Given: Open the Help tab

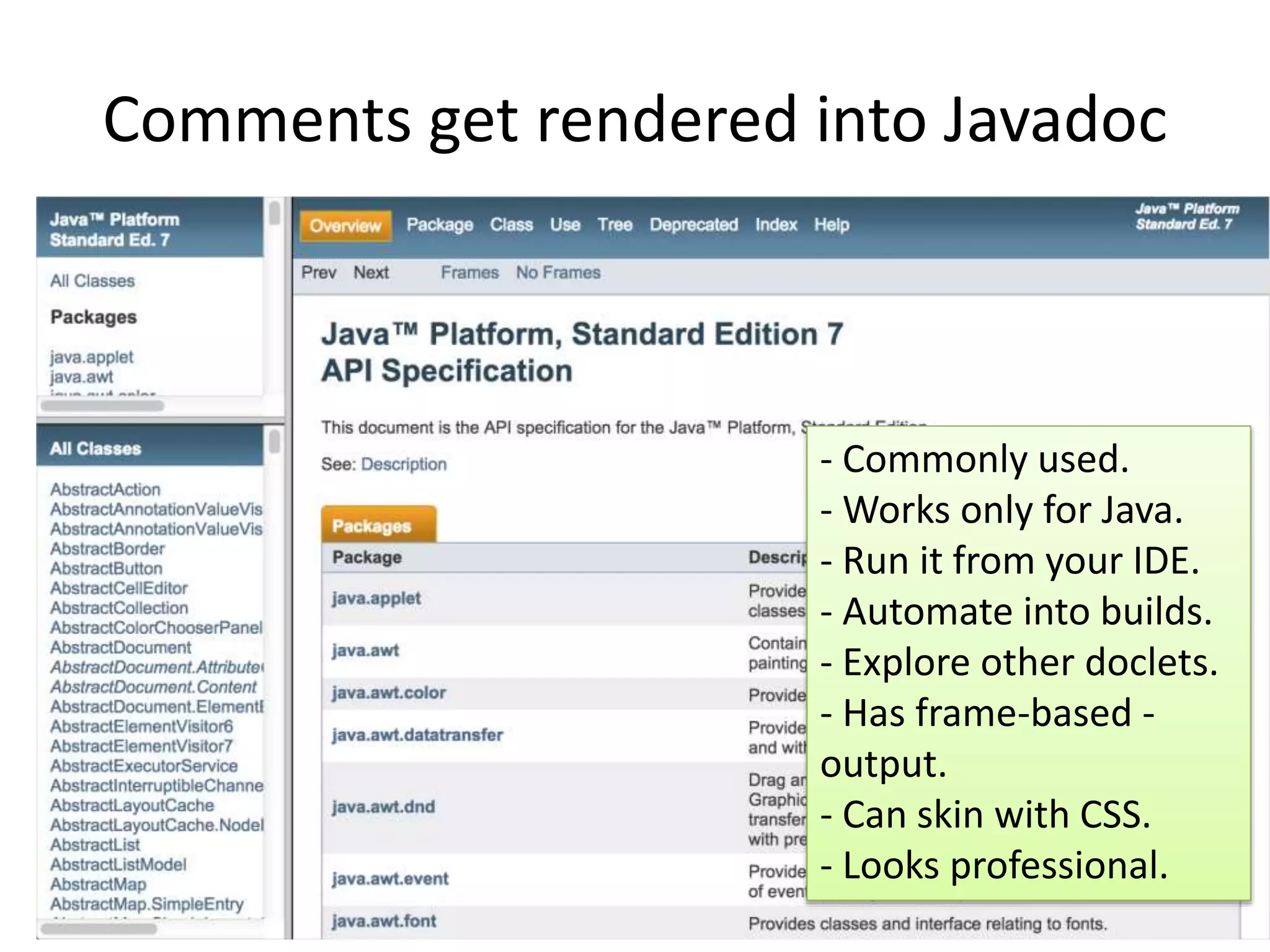Looking at the screenshot, I should [x=832, y=225].
